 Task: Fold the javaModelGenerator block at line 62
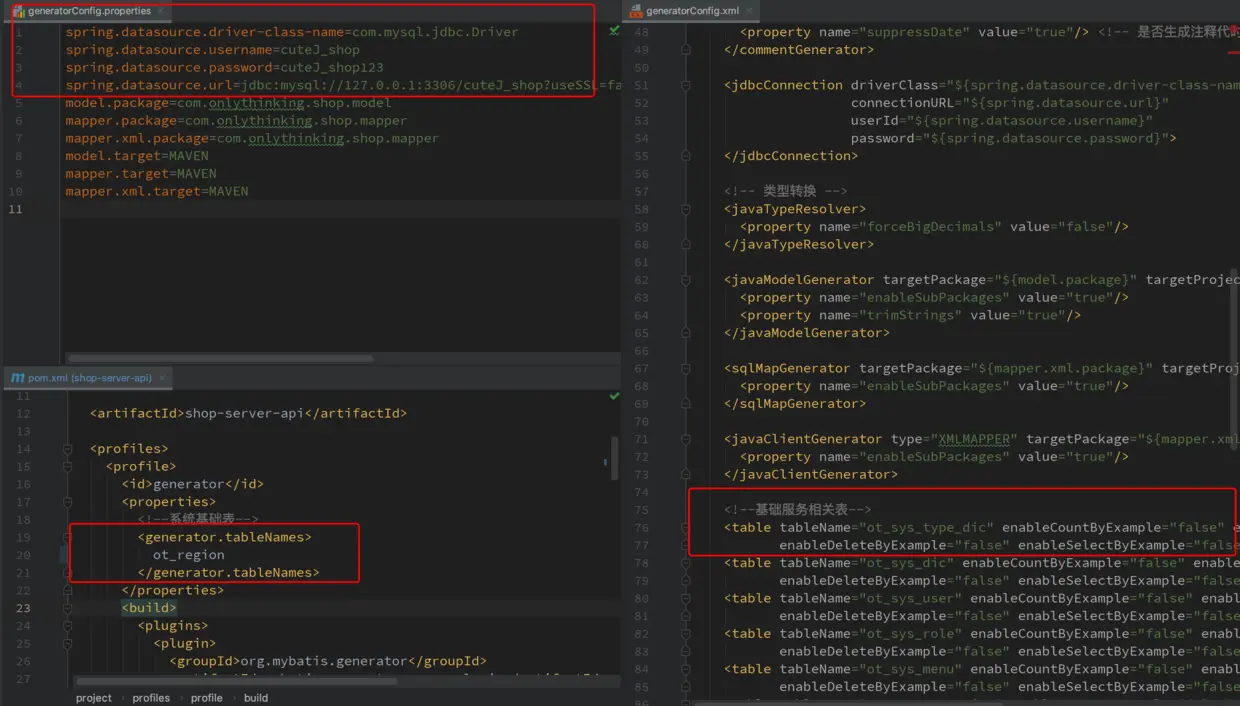687,280
